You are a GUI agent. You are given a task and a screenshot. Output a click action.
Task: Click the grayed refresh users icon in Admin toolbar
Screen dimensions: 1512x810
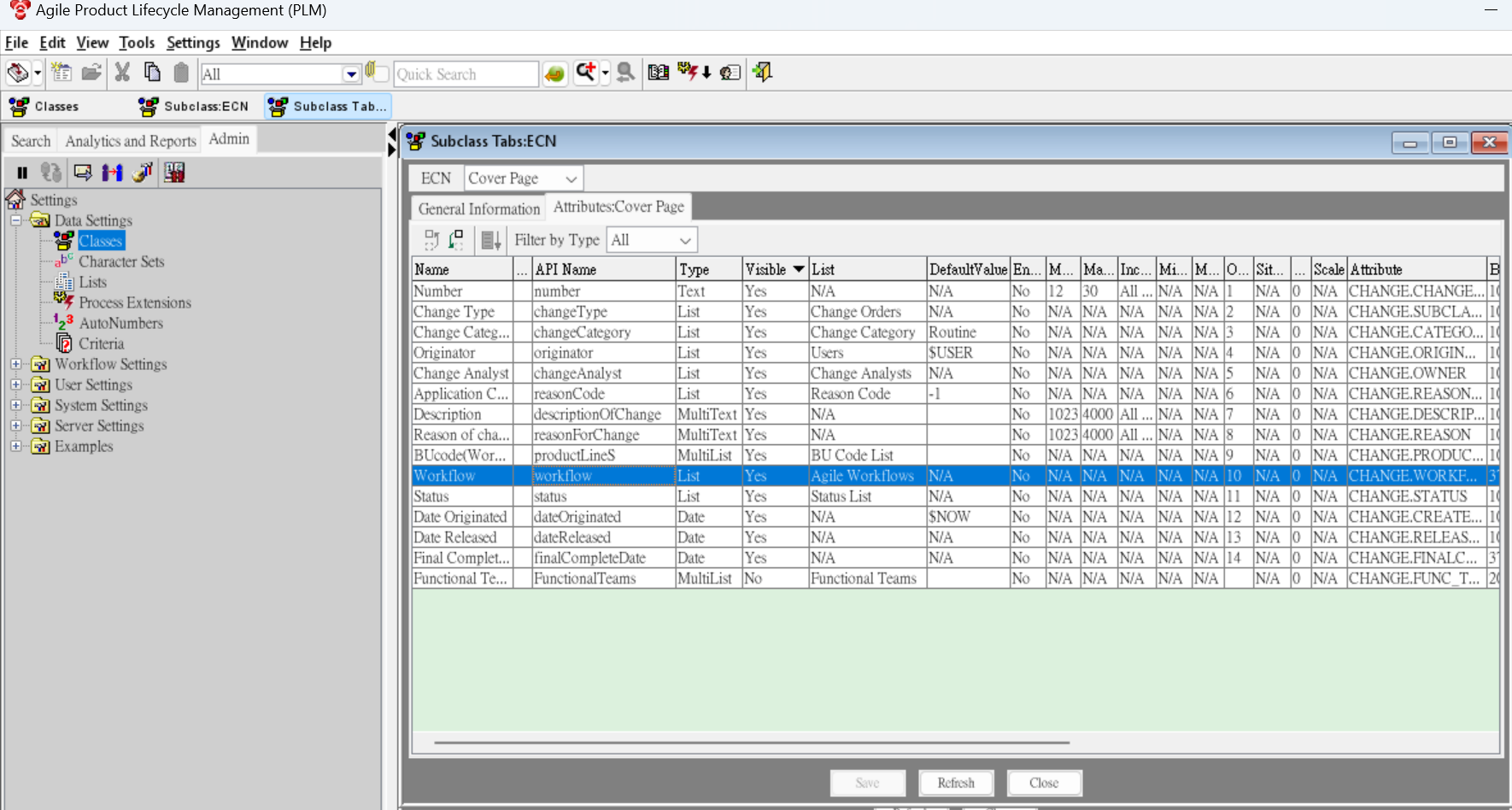51,173
